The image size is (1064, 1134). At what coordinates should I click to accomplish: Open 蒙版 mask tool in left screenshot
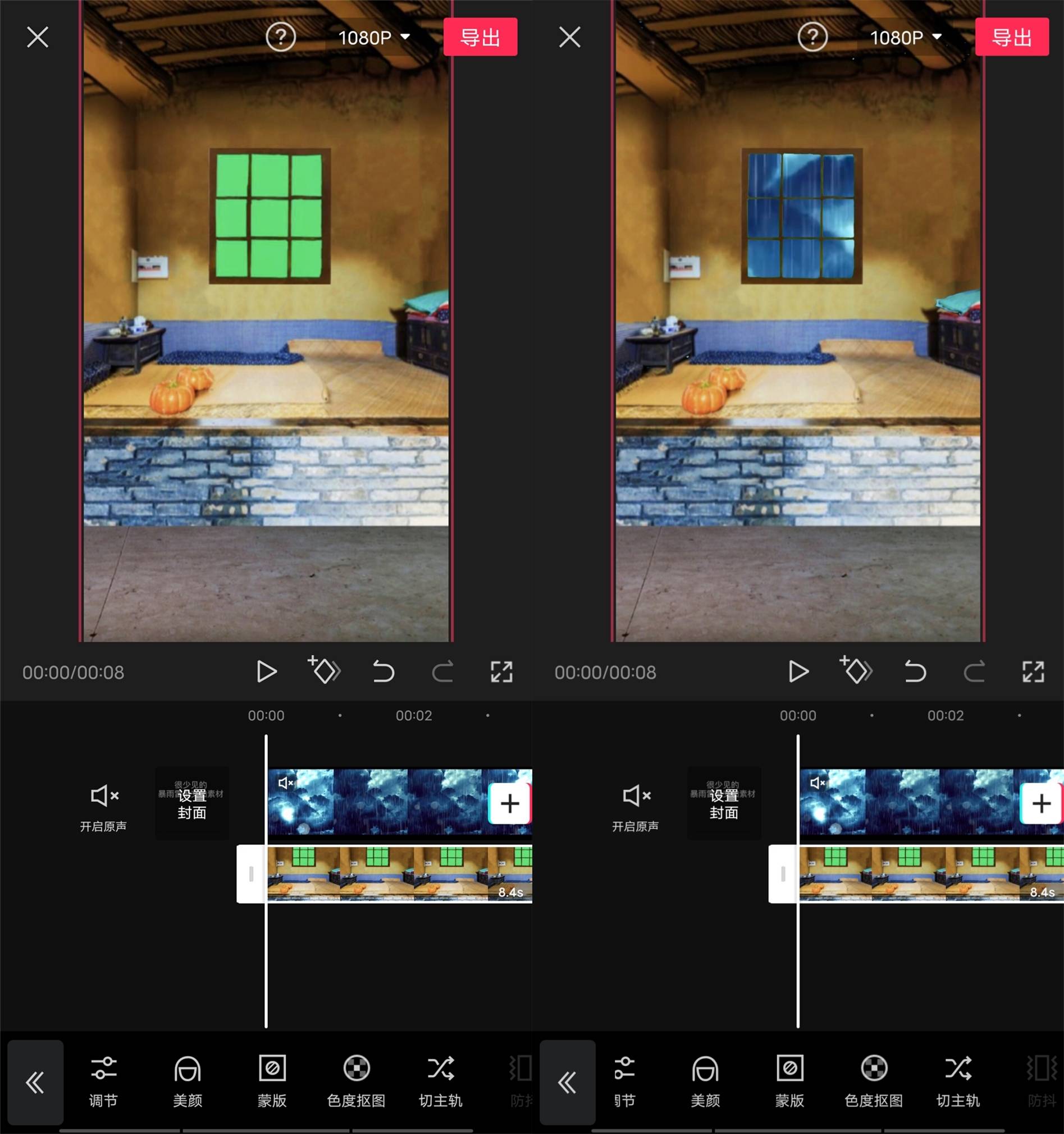[272, 1082]
